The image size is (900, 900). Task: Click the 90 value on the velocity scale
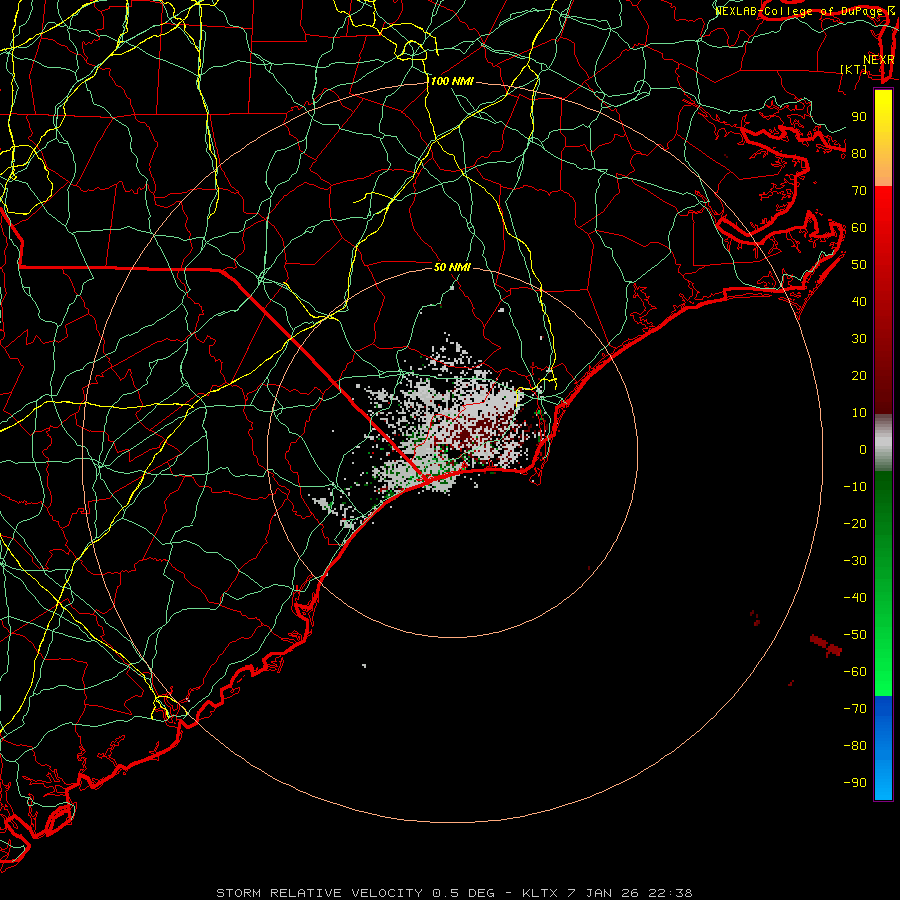859,117
